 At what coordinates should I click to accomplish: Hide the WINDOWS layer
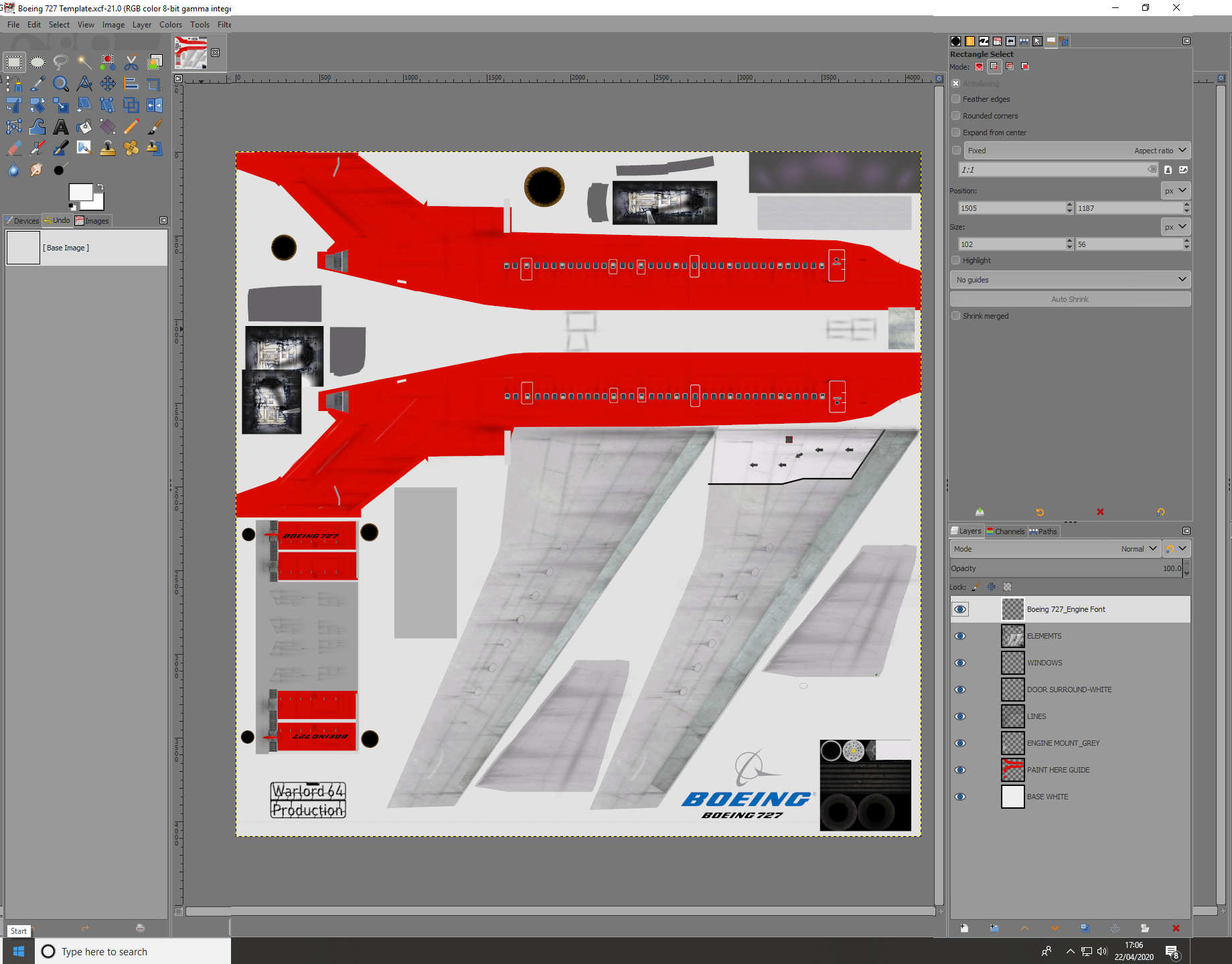960,663
